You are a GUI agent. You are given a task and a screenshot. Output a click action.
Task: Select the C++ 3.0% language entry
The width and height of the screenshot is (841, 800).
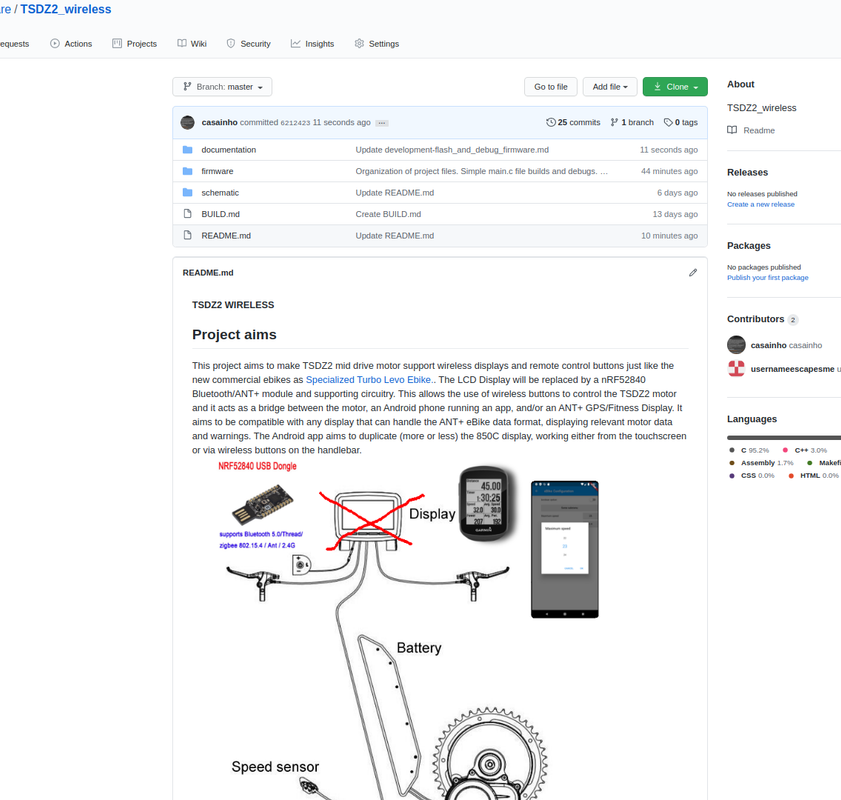(x=805, y=450)
